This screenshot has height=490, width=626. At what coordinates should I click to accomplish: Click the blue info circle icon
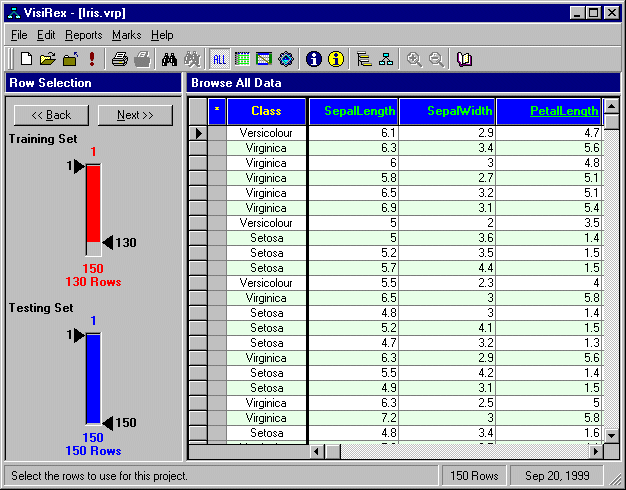click(314, 59)
